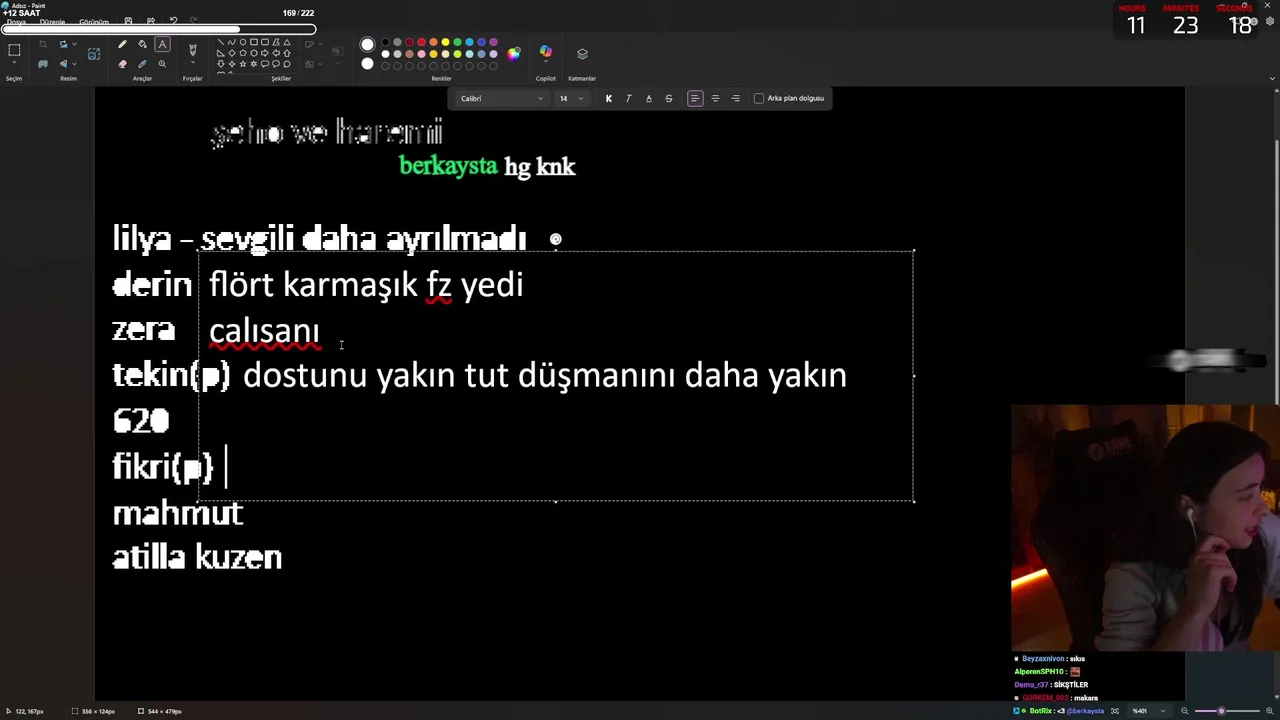Toggle underline text formatting
Viewport: 1280px width, 720px height.
648,98
